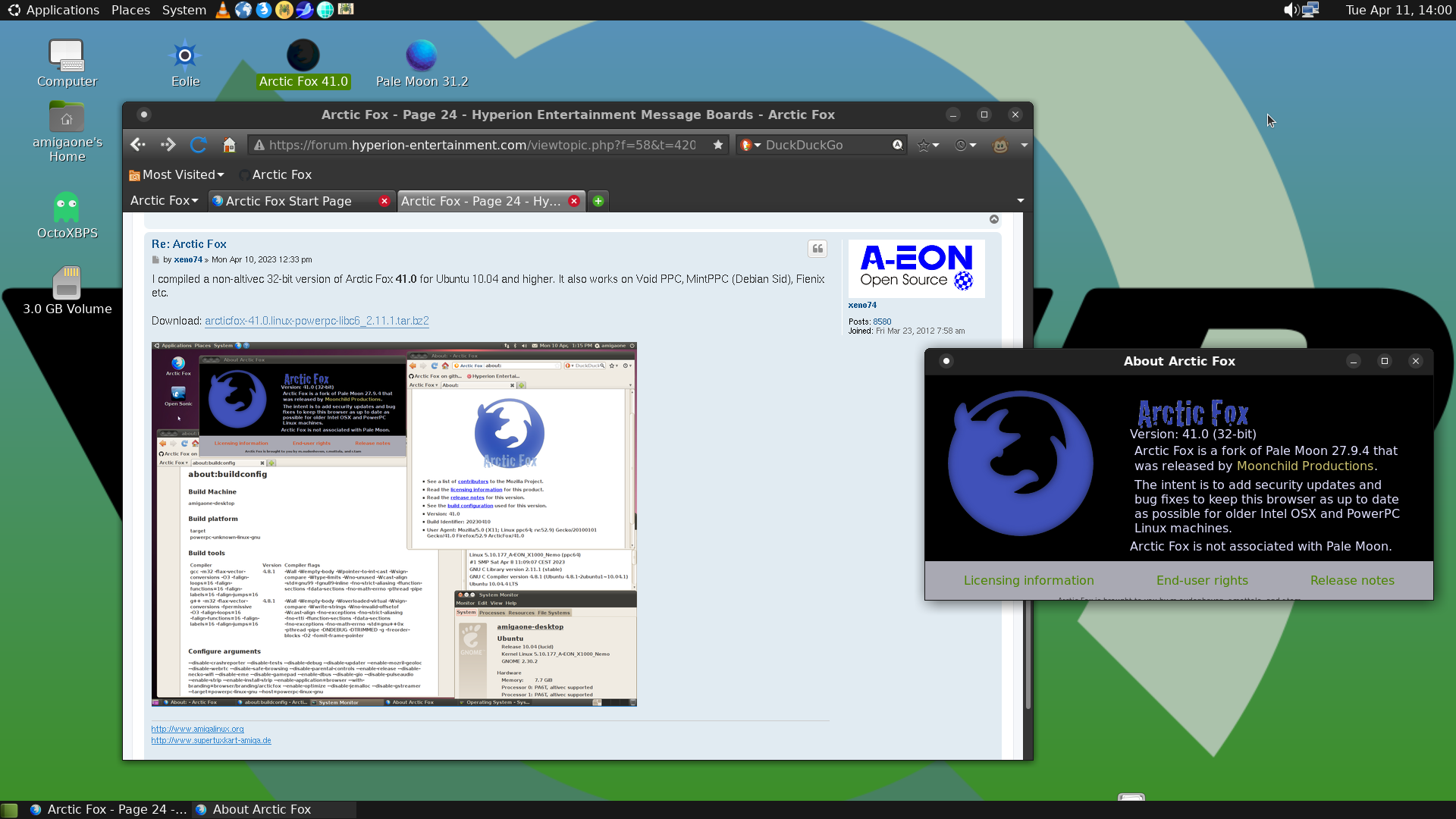
Task: Open Licensing information in About Arctic Fox
Action: (x=1028, y=580)
